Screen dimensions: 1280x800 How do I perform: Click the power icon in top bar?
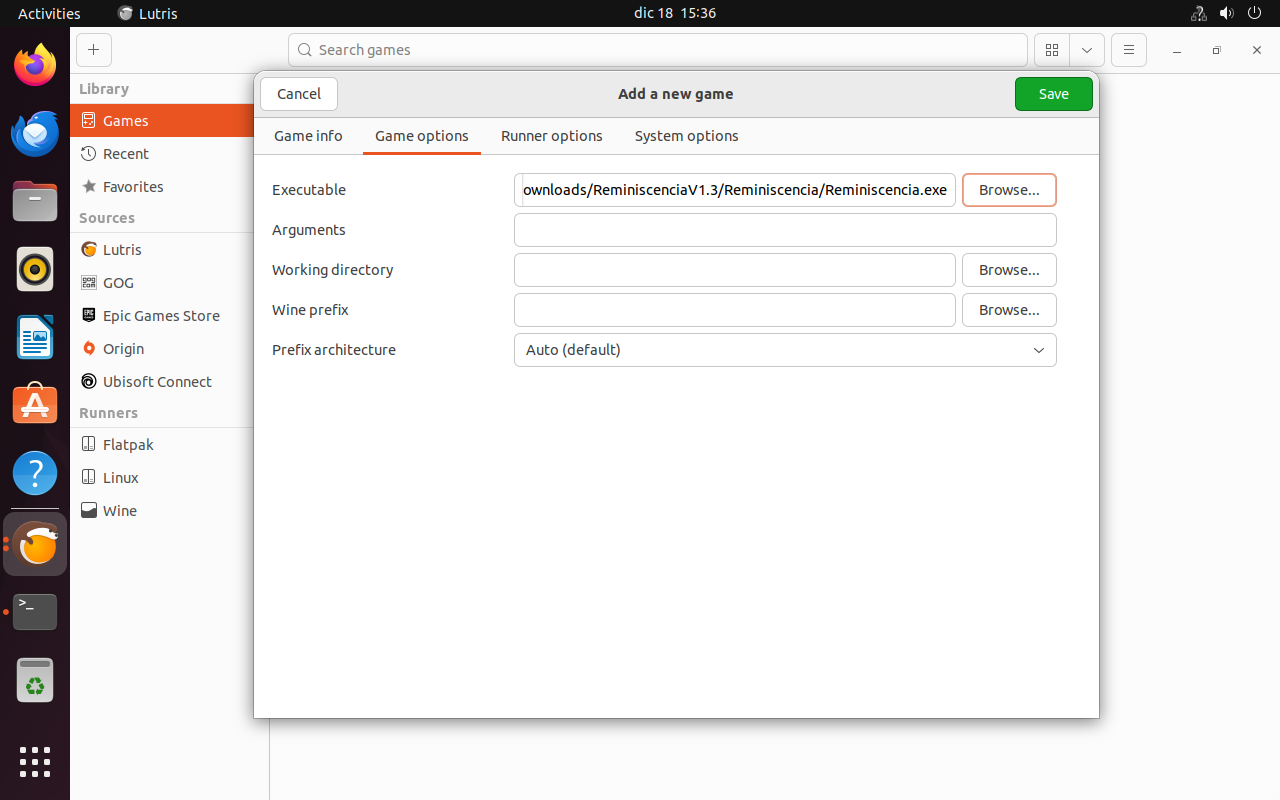click(1255, 13)
